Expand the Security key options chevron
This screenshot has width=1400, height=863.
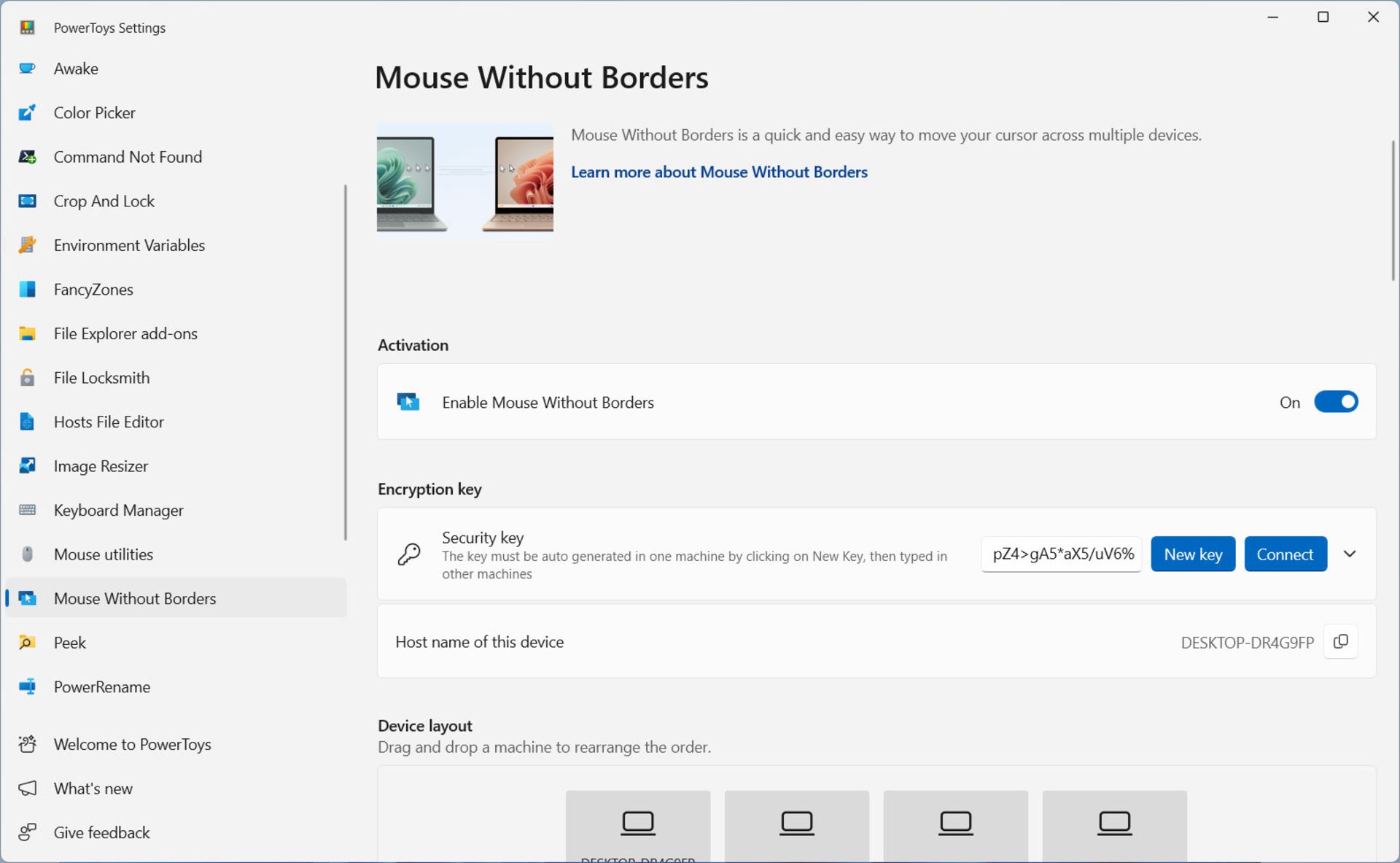click(1350, 554)
